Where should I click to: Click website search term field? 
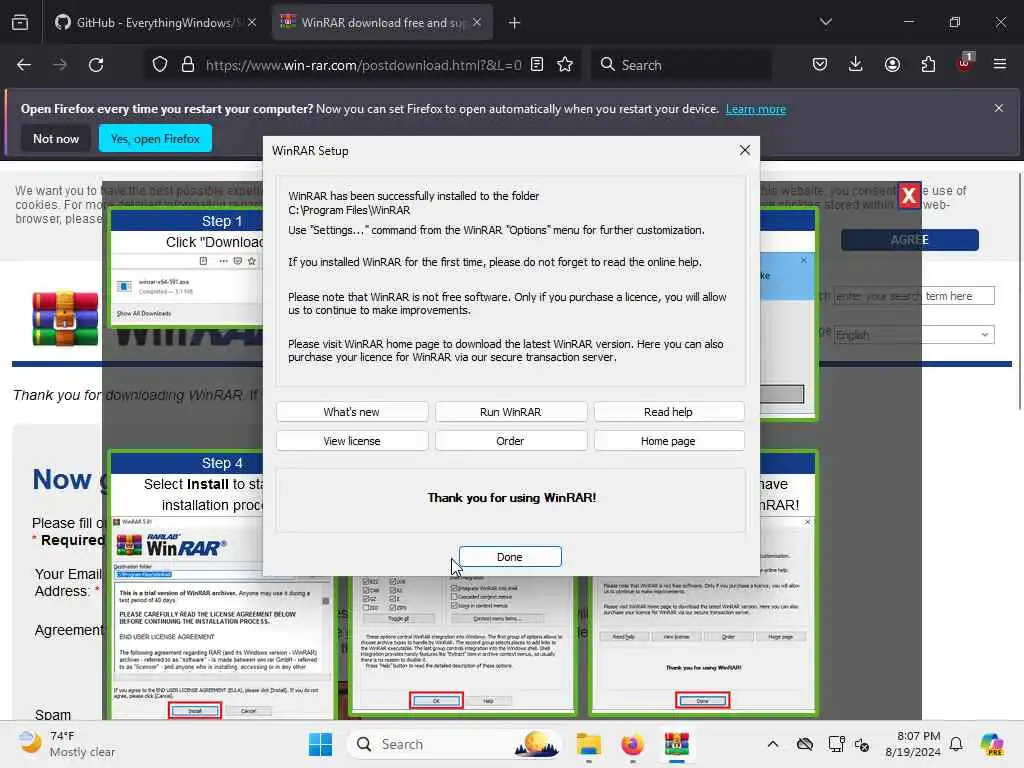(x=914, y=296)
